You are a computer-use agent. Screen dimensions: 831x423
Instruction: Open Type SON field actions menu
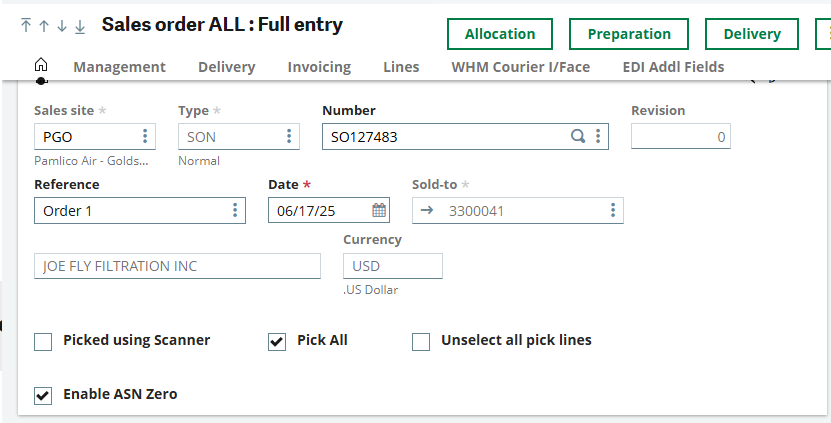coord(289,136)
